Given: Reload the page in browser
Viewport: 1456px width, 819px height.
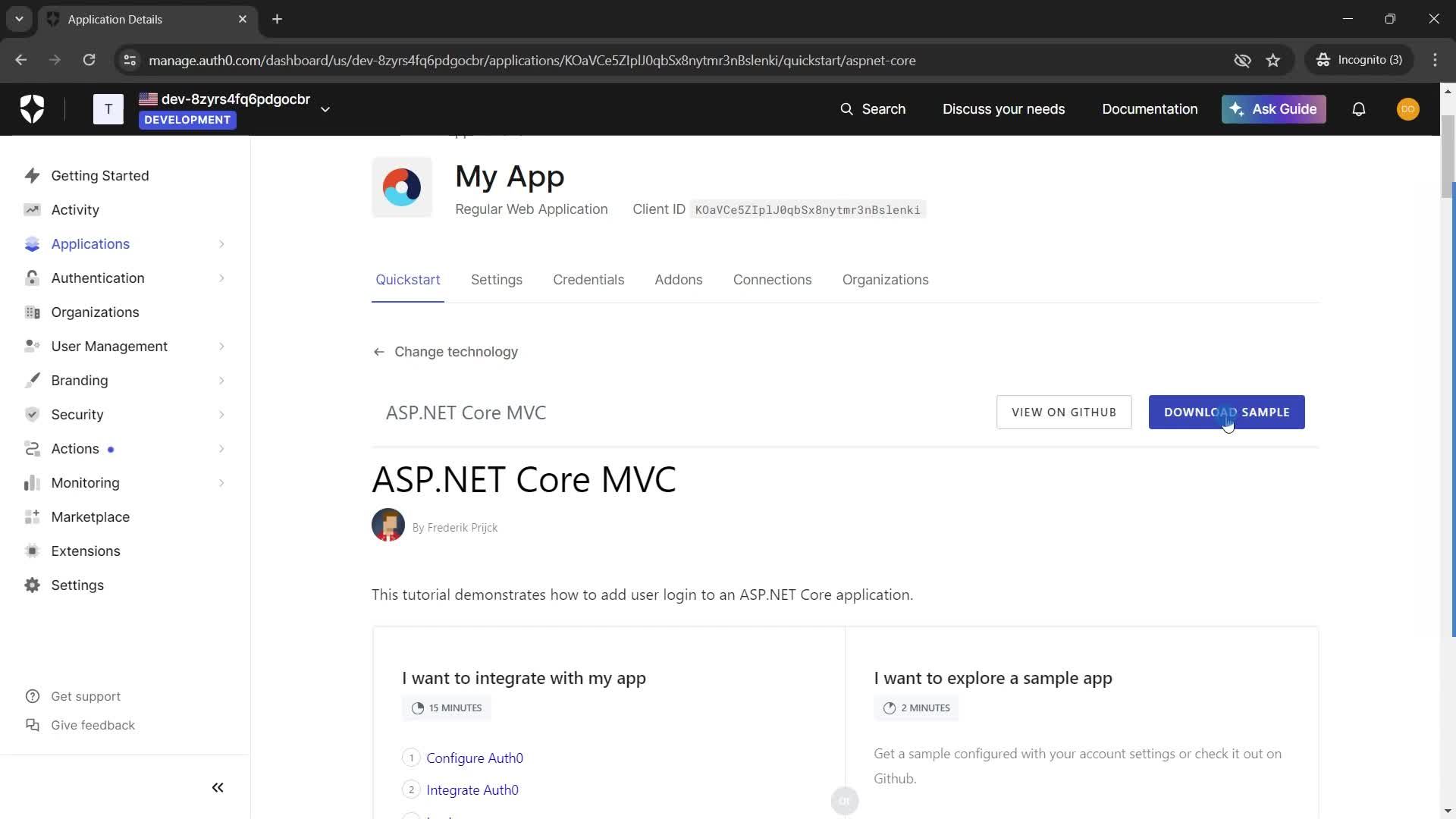Looking at the screenshot, I should click(89, 60).
